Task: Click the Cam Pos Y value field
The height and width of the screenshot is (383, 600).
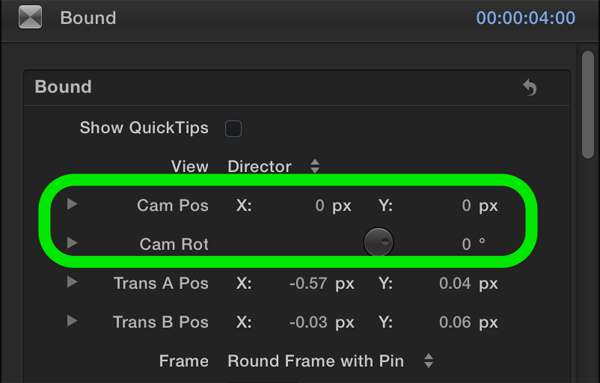Action: [466, 205]
